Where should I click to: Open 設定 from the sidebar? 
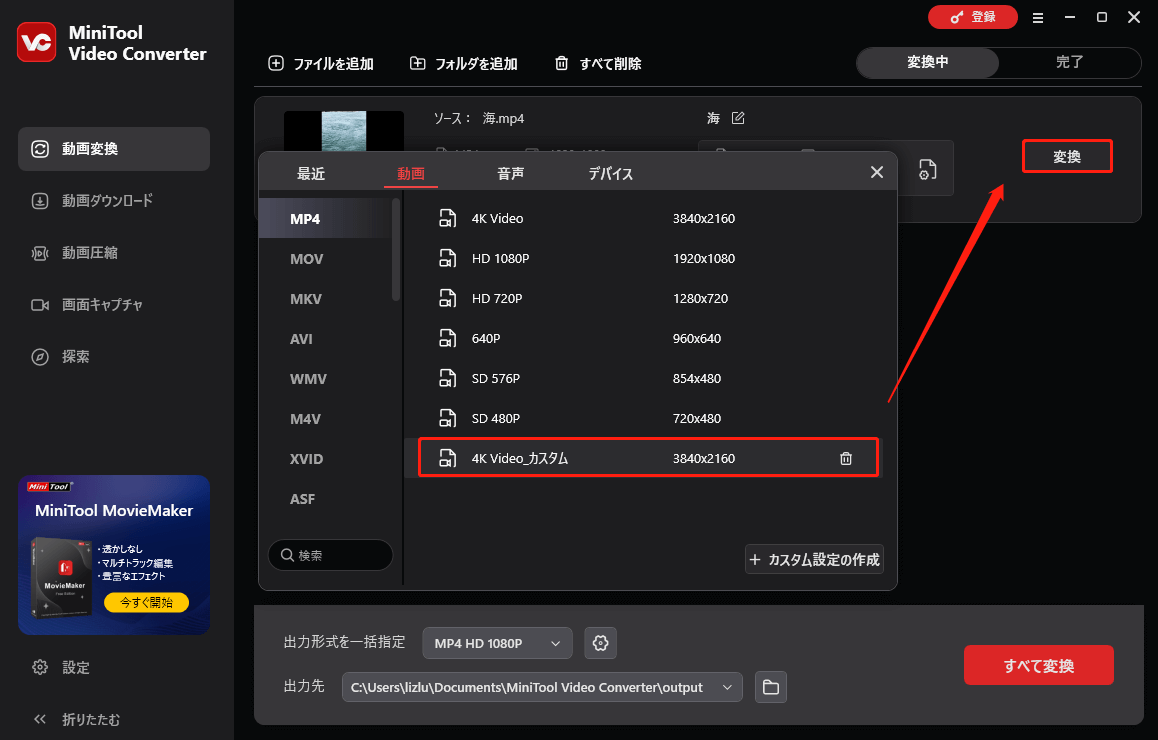click(x=61, y=668)
